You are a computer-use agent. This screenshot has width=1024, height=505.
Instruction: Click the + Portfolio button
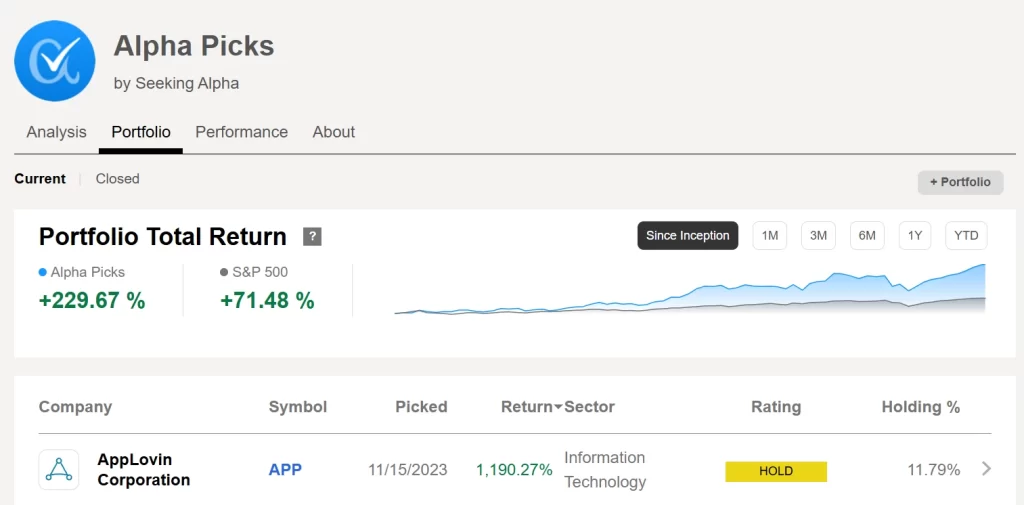[960, 182]
